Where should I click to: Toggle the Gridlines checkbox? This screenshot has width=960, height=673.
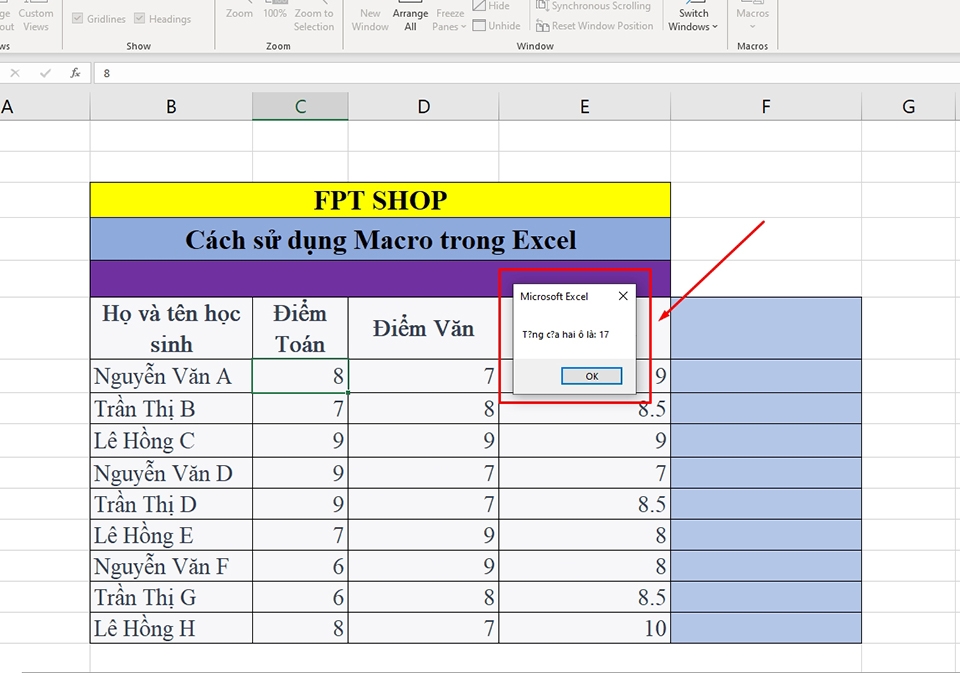tap(99, 19)
